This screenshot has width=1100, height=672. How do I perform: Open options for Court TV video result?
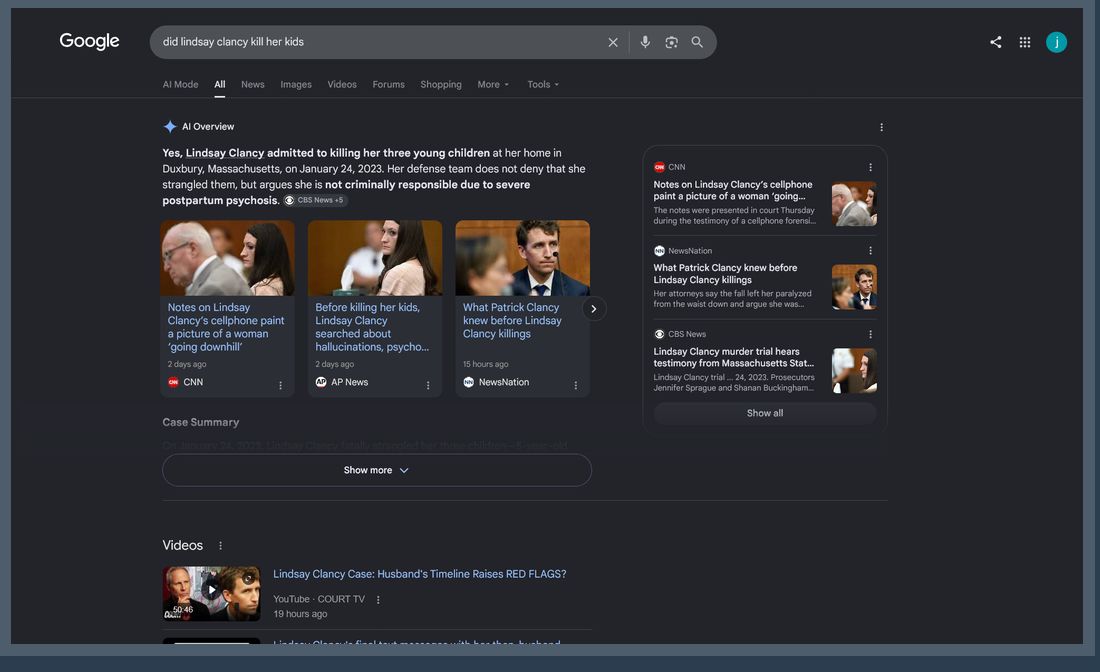pyautogui.click(x=378, y=600)
